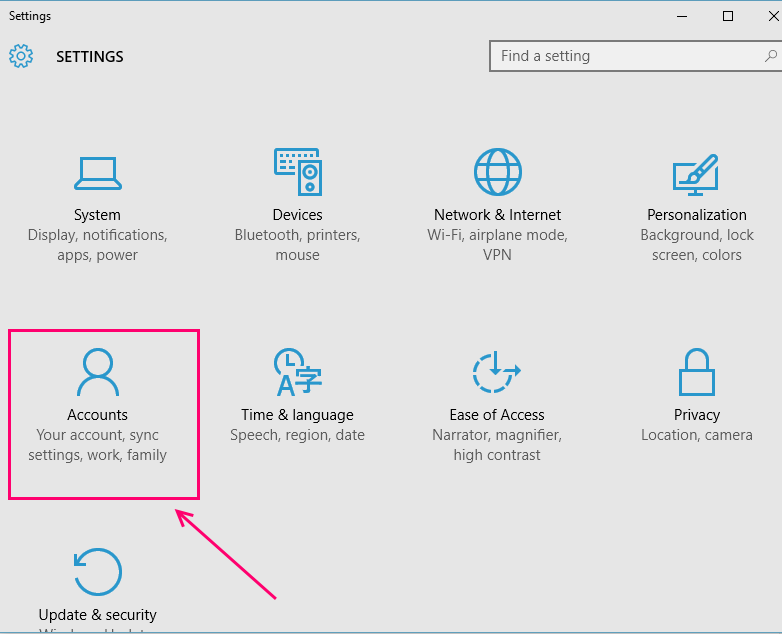Click the Find a setting search box

click(x=636, y=56)
